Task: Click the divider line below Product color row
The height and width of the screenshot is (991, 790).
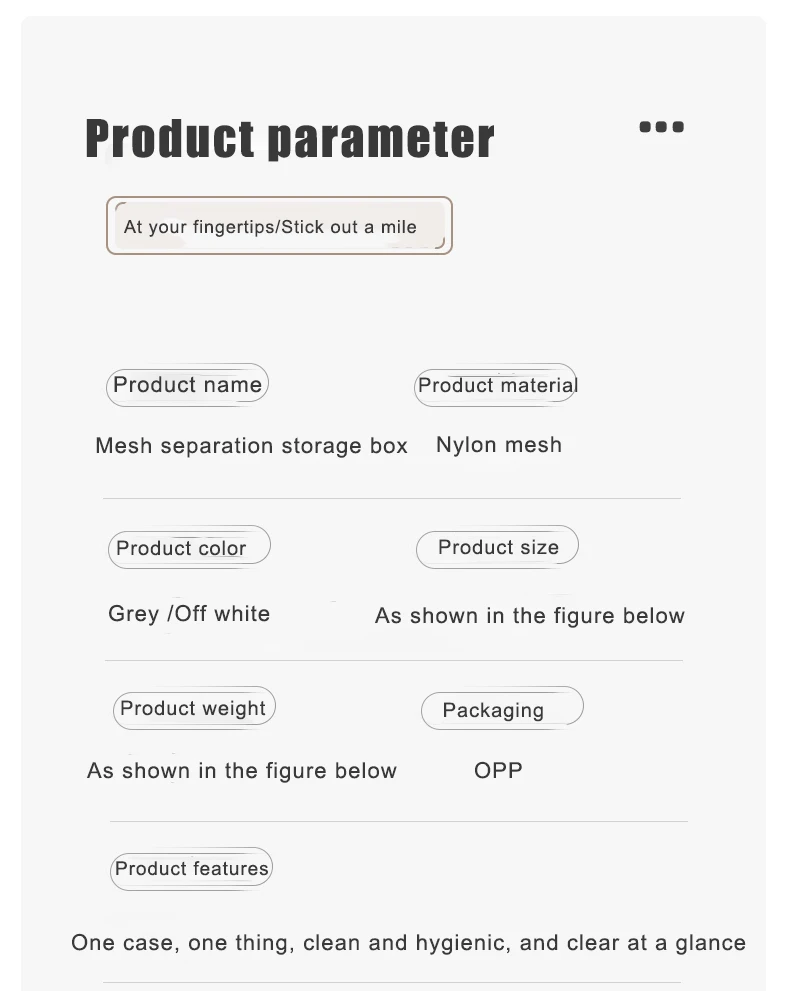Action: pyautogui.click(x=394, y=661)
